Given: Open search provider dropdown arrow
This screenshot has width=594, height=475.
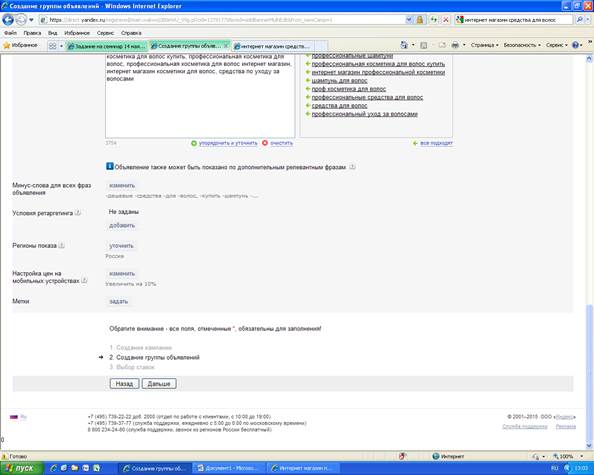Looking at the screenshot, I should click(587, 20).
